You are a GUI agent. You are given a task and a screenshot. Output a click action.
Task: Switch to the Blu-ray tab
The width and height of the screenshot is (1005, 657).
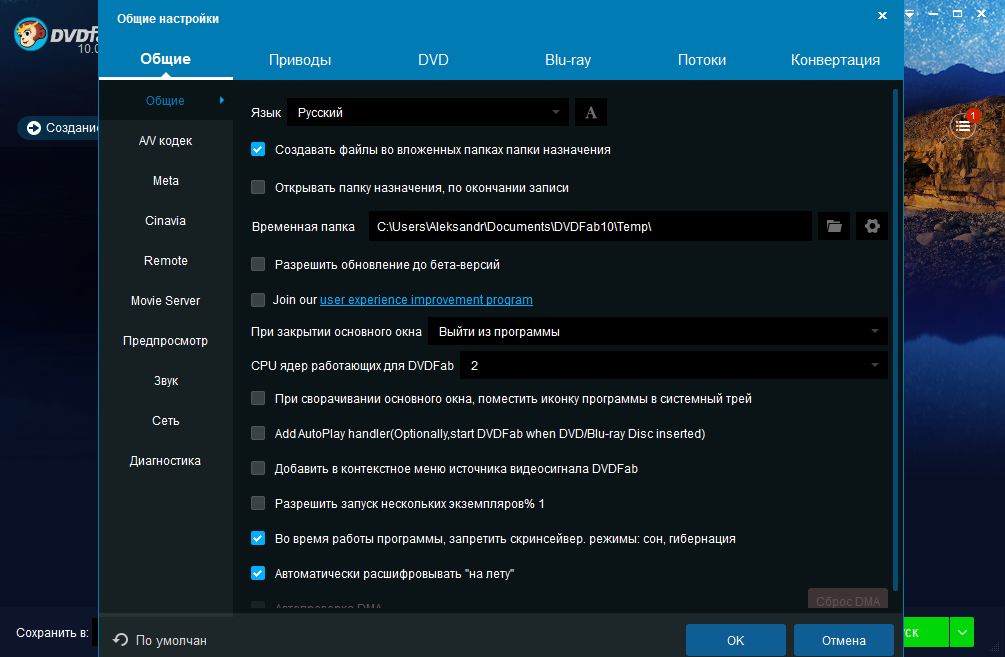point(568,60)
